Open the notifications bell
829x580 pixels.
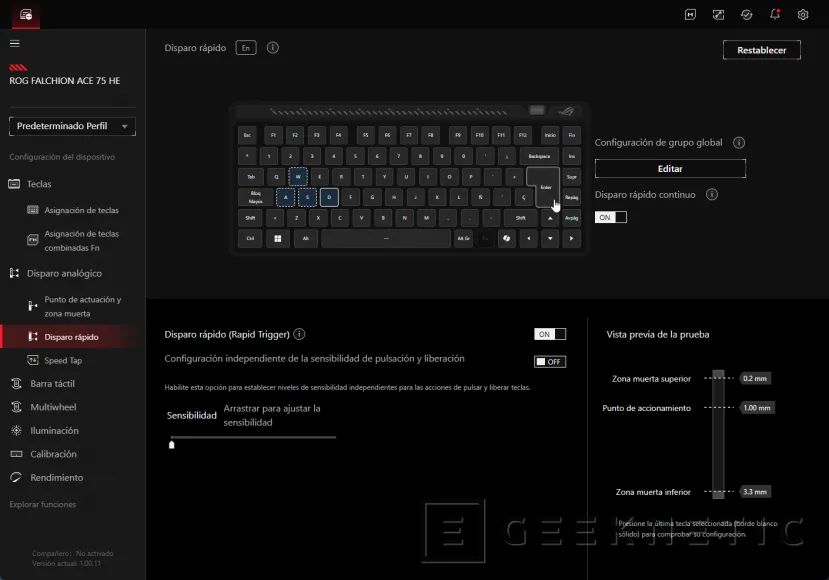click(x=775, y=15)
